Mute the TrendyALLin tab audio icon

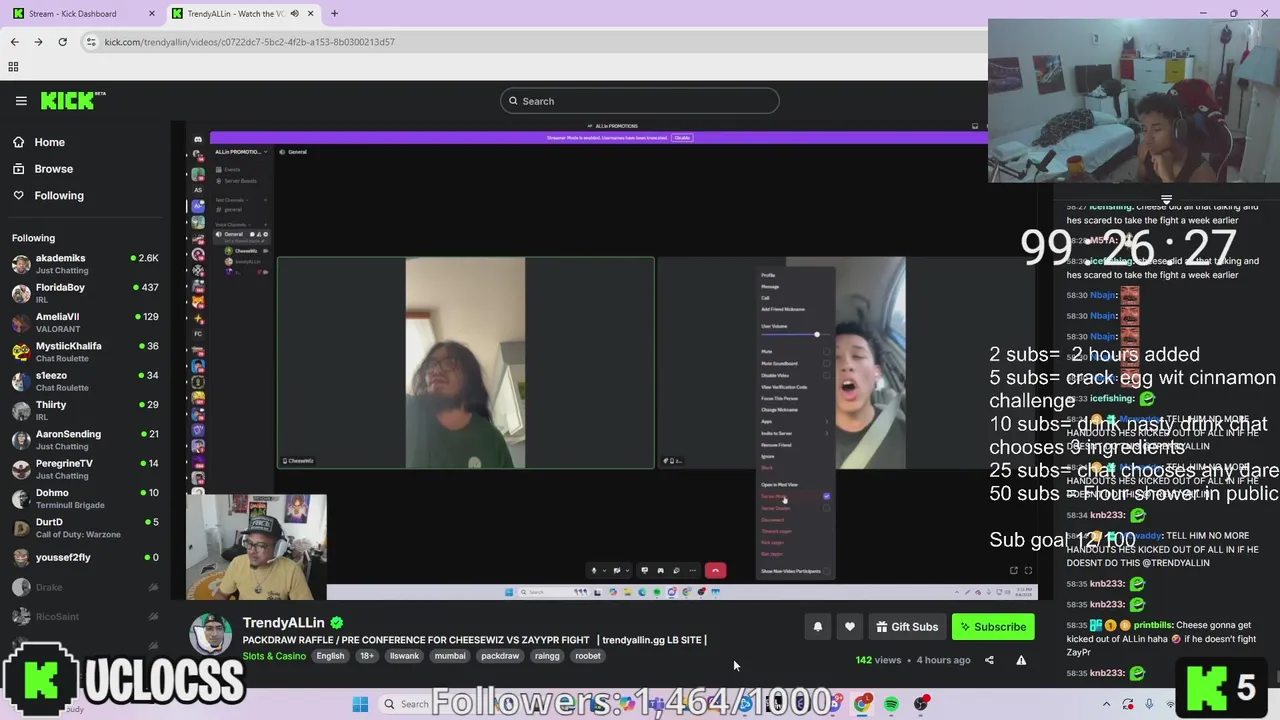pyautogui.click(x=294, y=14)
